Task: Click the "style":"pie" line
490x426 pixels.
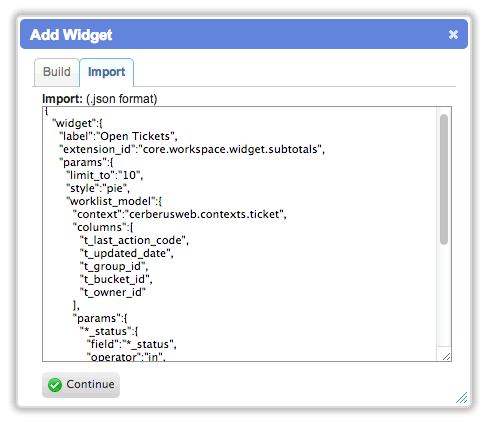Action: (98, 188)
